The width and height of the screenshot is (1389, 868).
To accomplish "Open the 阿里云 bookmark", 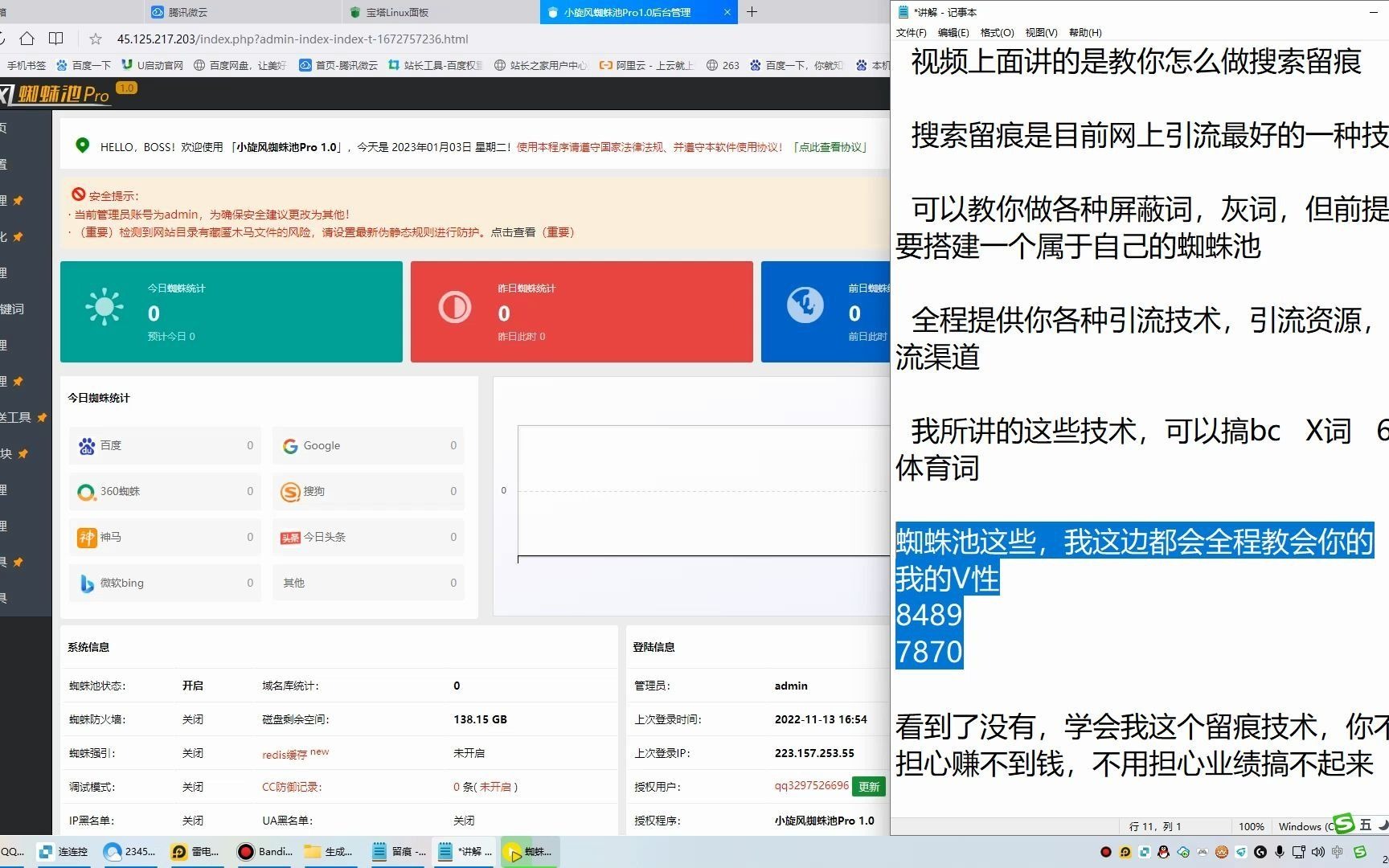I will pyautogui.click(x=646, y=65).
